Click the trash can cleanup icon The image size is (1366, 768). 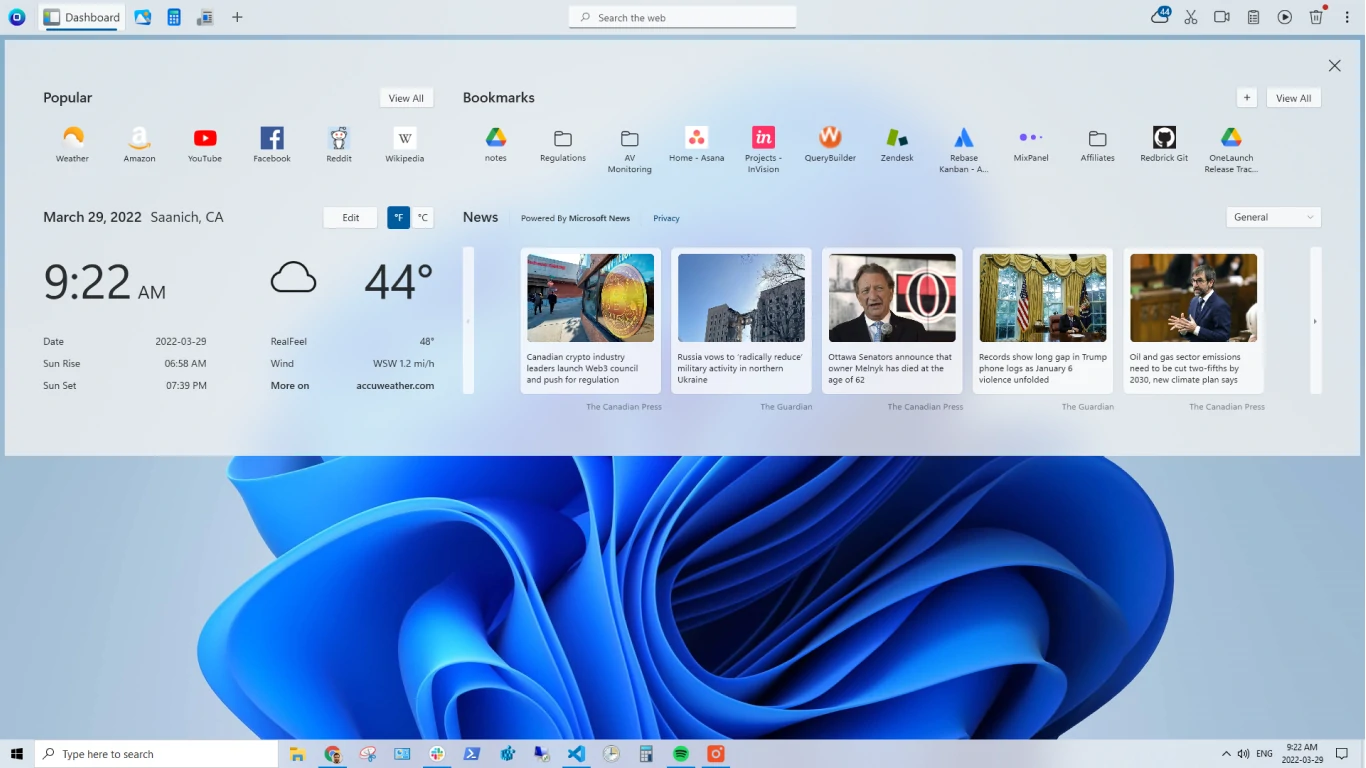pyautogui.click(x=1316, y=17)
